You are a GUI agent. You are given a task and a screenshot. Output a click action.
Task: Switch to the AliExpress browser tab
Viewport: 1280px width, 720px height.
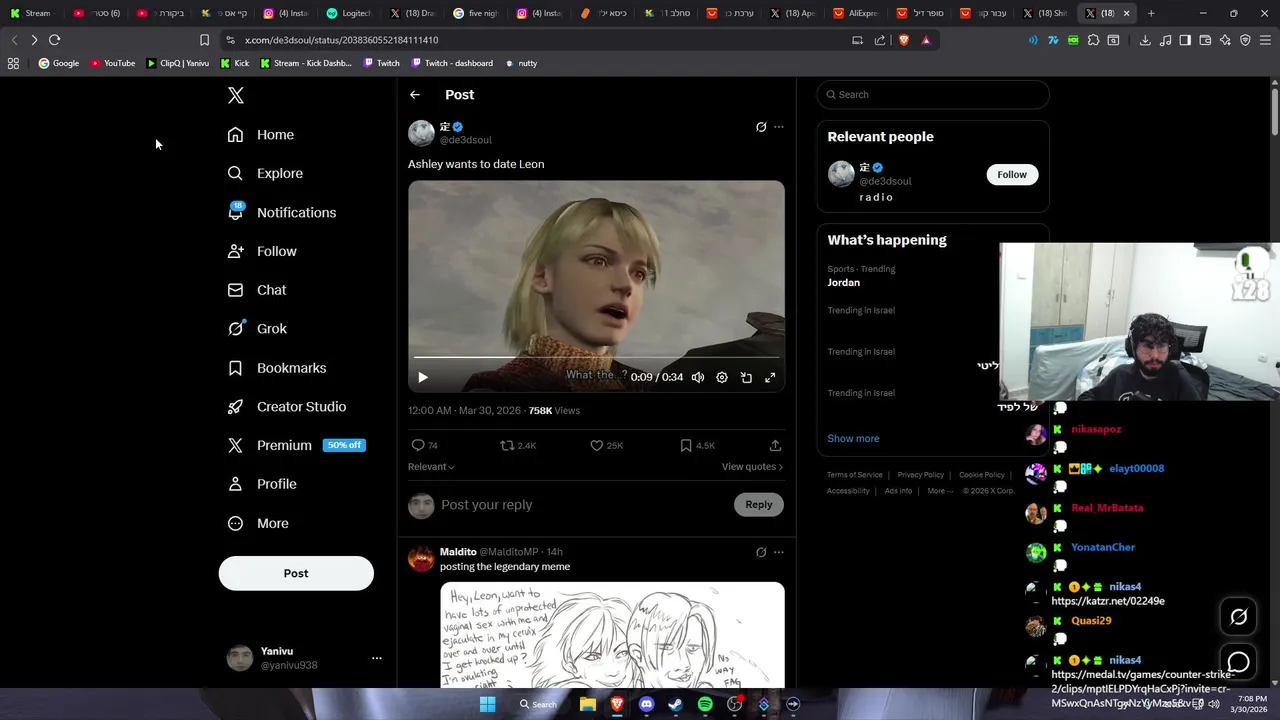[x=858, y=13]
